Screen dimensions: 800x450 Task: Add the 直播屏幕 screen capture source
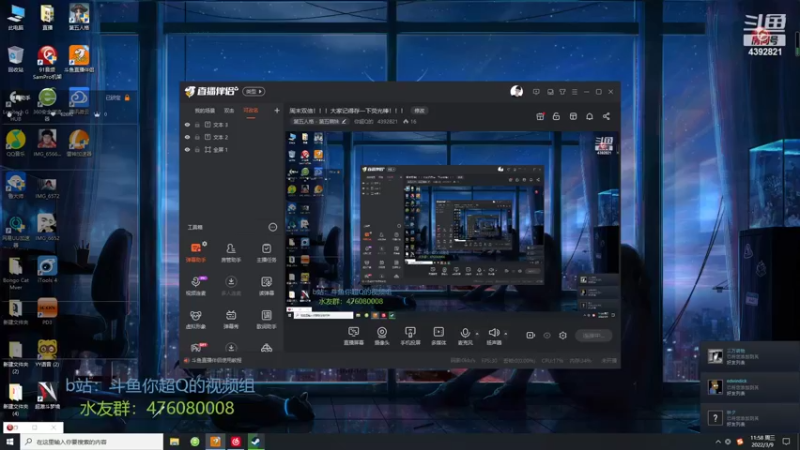[x=354, y=336]
